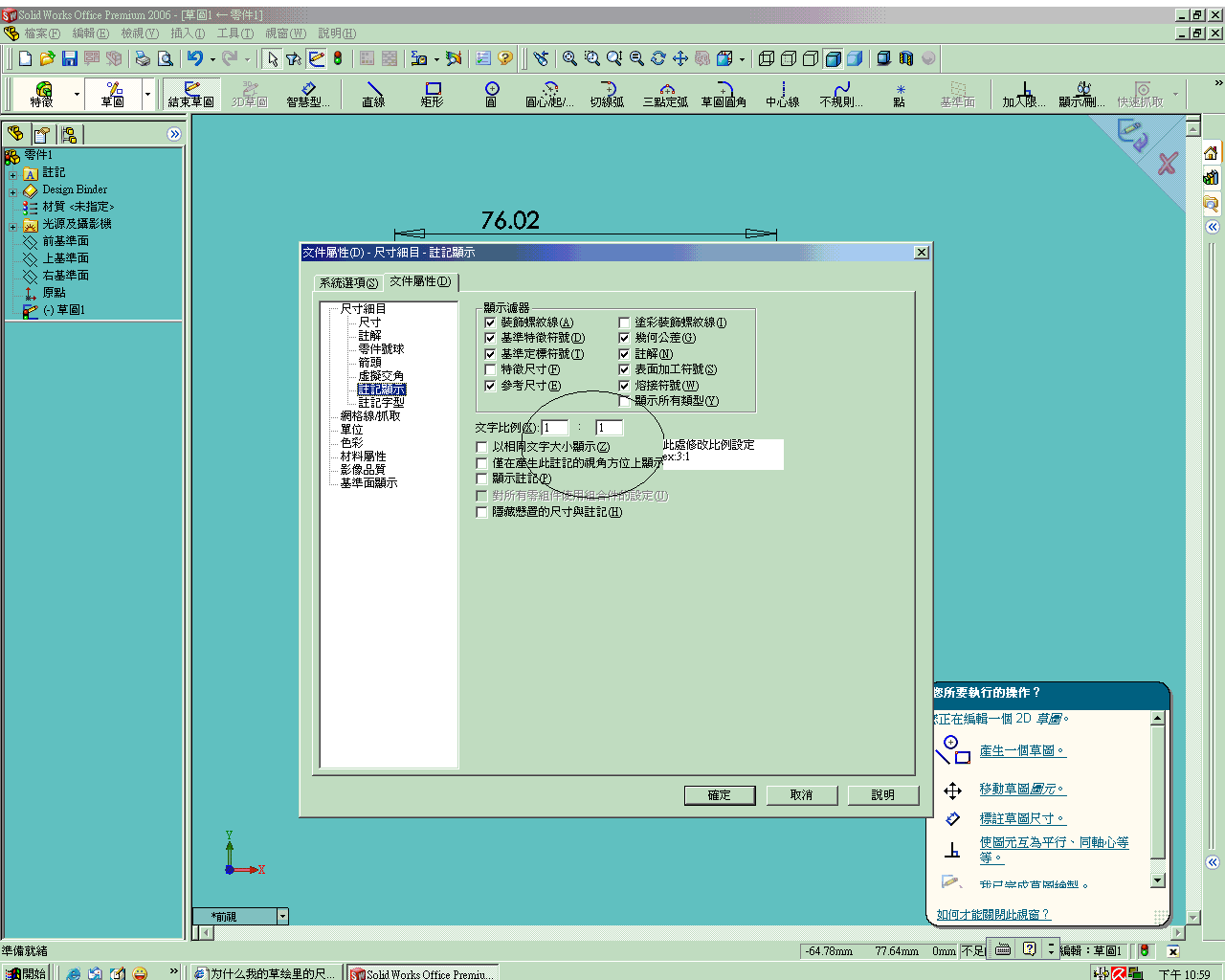Viewport: 1225px width, 980px height.
Task: Open Print Preview from the toolbar
Action: (165, 58)
